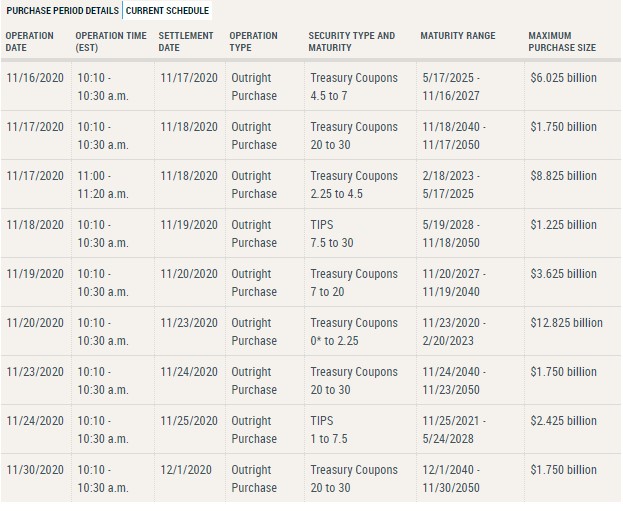The image size is (623, 511).
Task: Click the Maturity Range column header
Action: (457, 36)
